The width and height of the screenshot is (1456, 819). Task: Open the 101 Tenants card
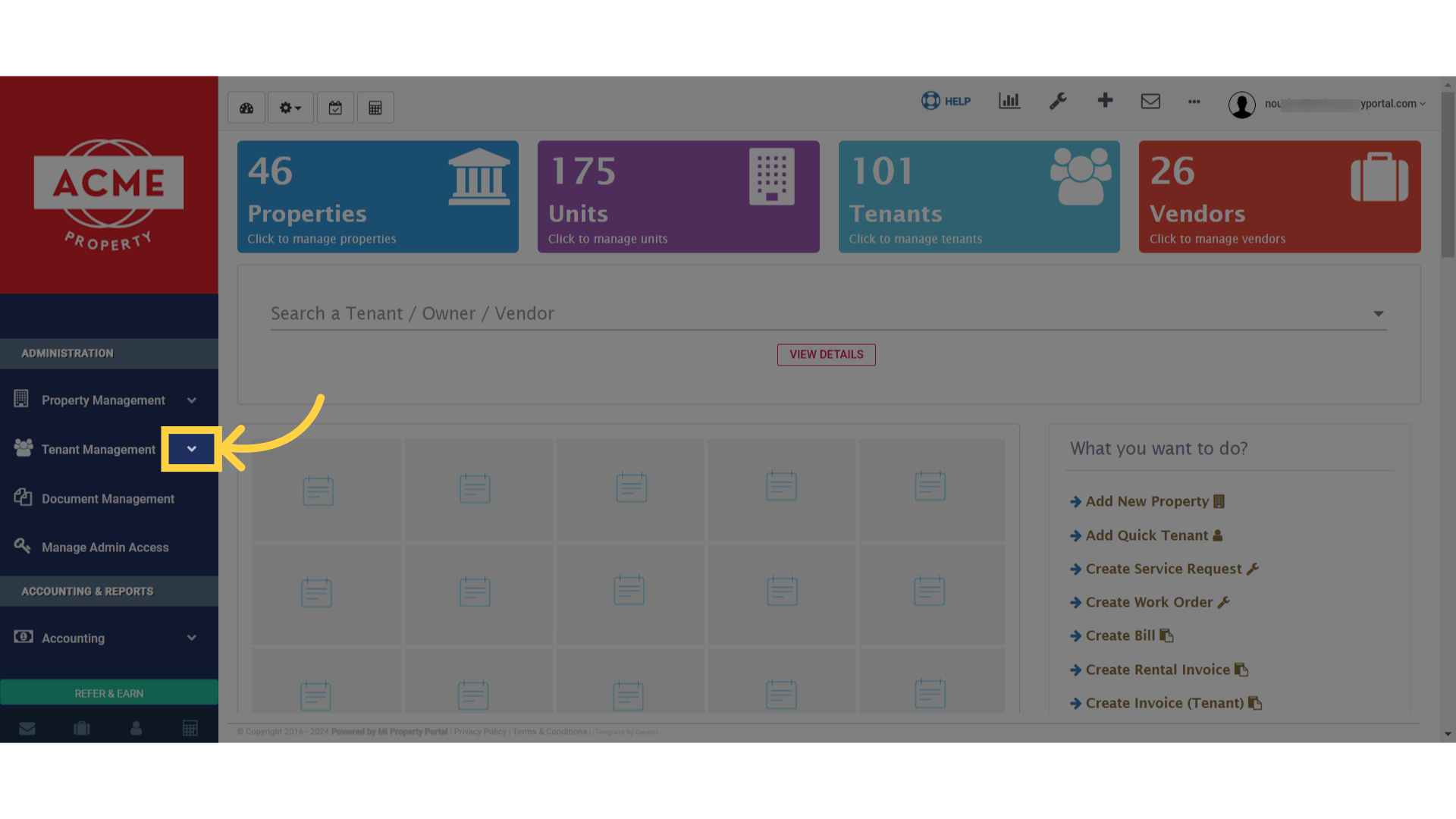pyautogui.click(x=979, y=196)
